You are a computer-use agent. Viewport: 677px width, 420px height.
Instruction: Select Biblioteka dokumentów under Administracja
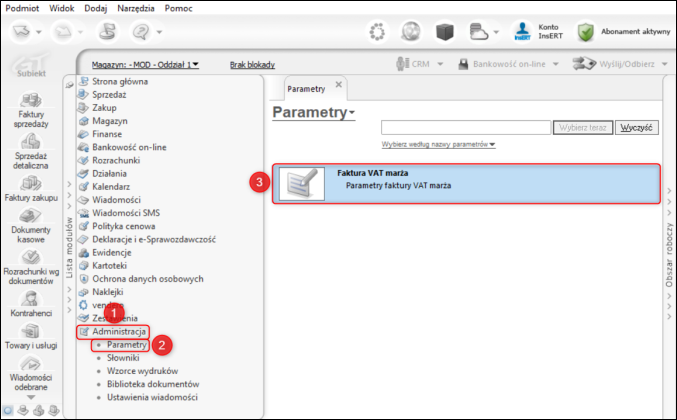(153, 384)
